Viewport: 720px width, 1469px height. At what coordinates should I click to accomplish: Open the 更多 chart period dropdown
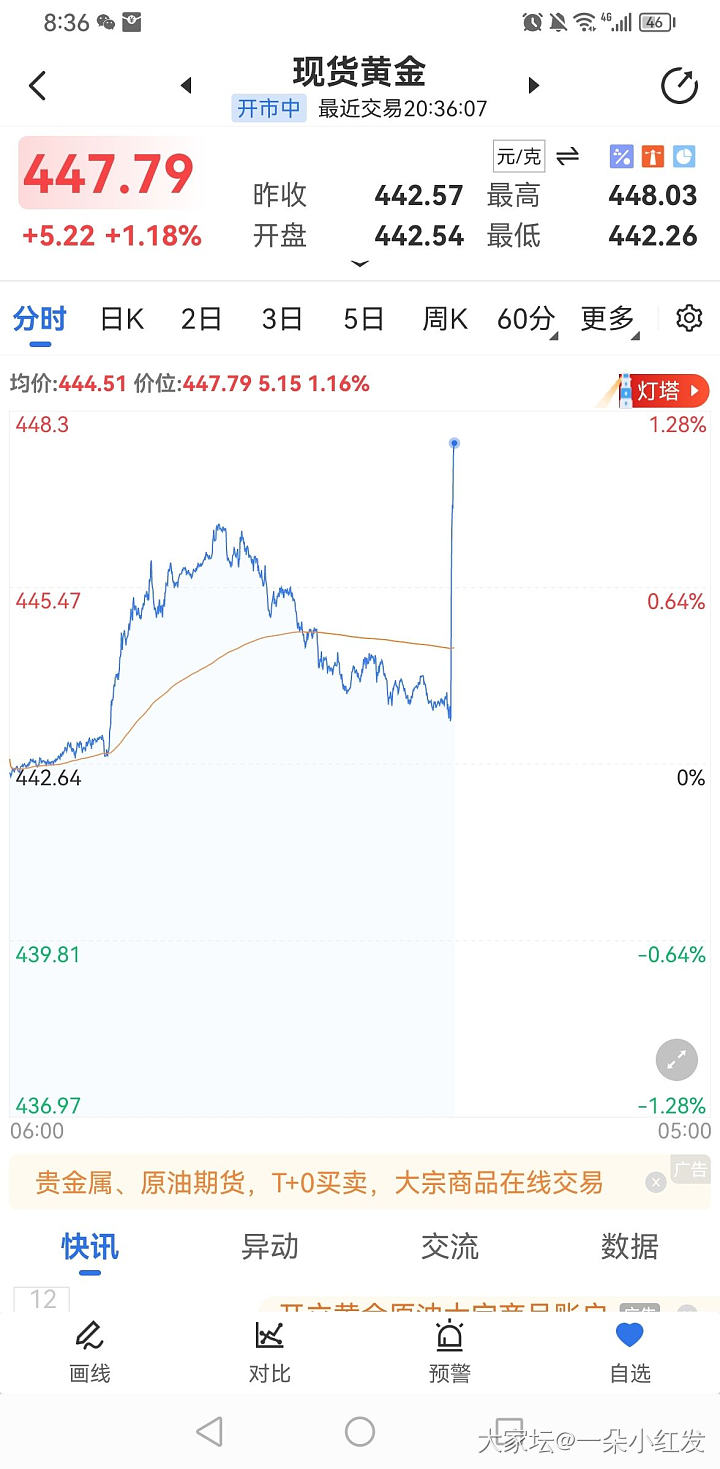point(609,319)
